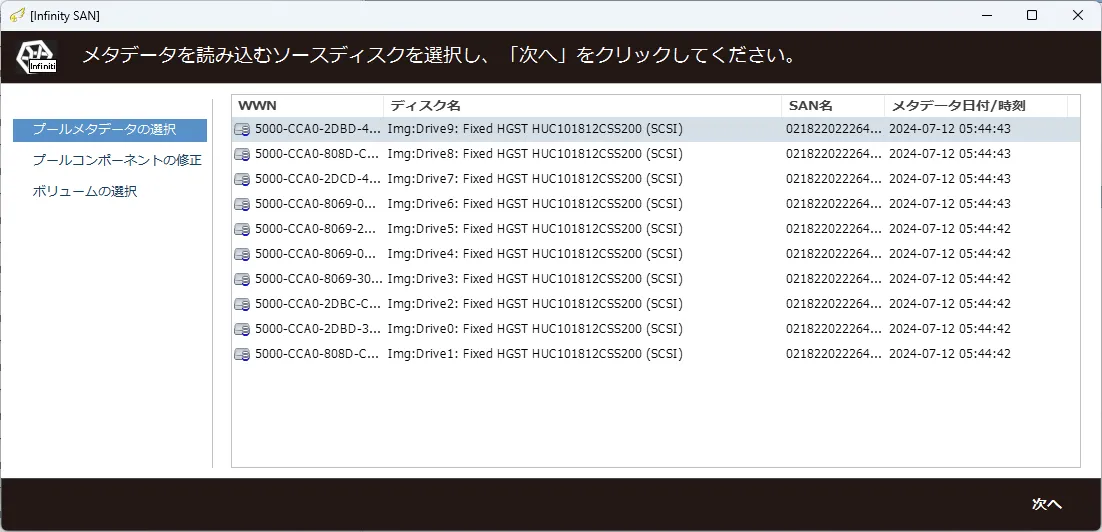Select Img:Drive3 disk name
This screenshot has width=1102, height=532.
535,279
